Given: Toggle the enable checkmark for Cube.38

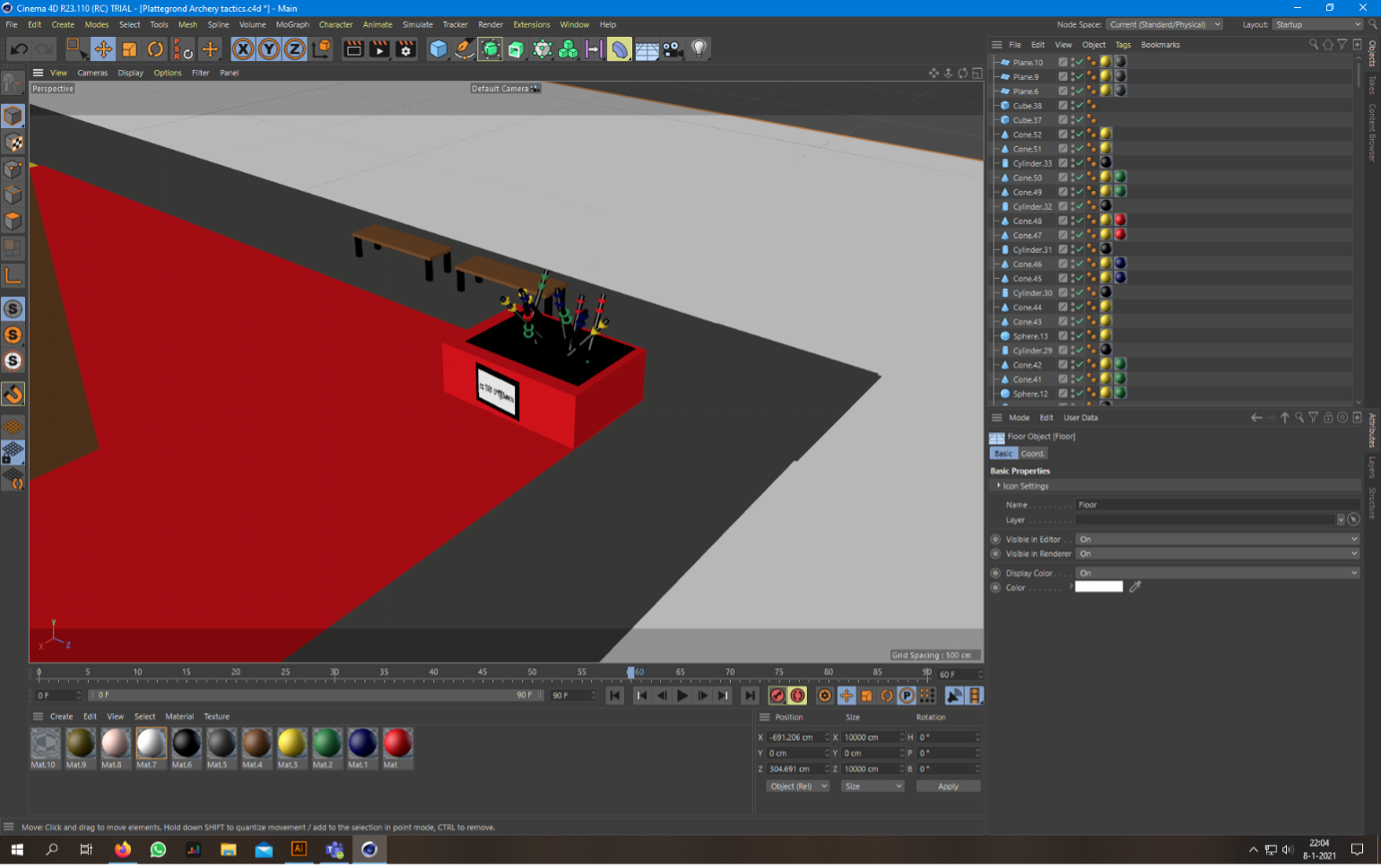Looking at the screenshot, I should (x=1079, y=106).
